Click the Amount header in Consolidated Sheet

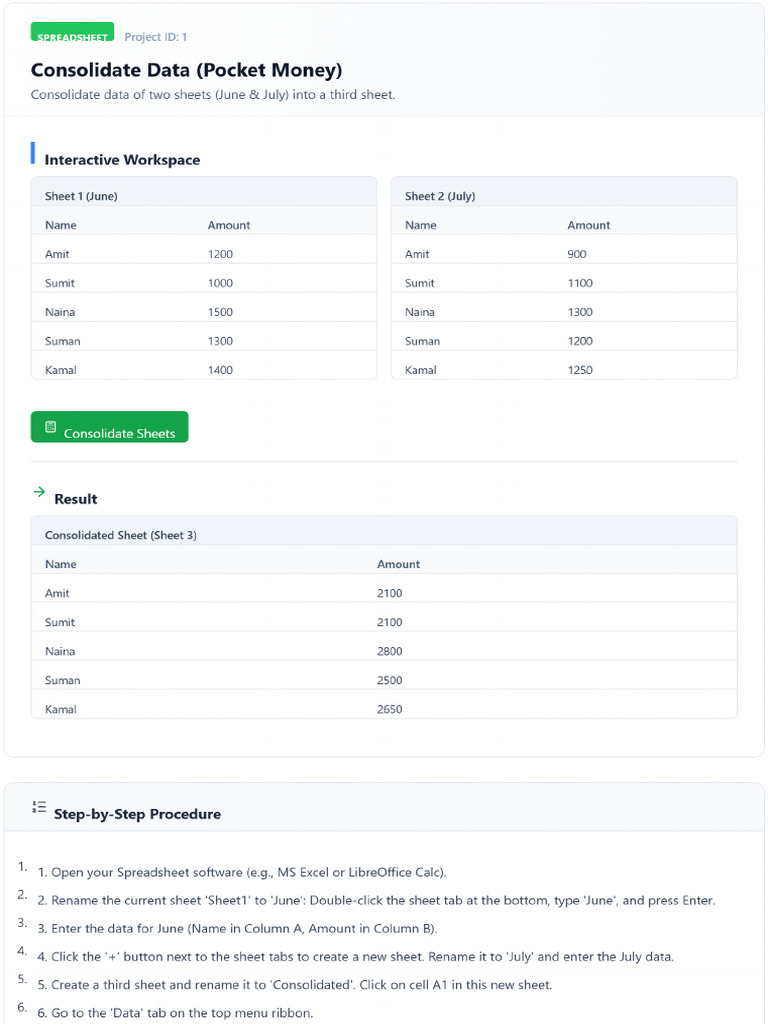tap(398, 564)
